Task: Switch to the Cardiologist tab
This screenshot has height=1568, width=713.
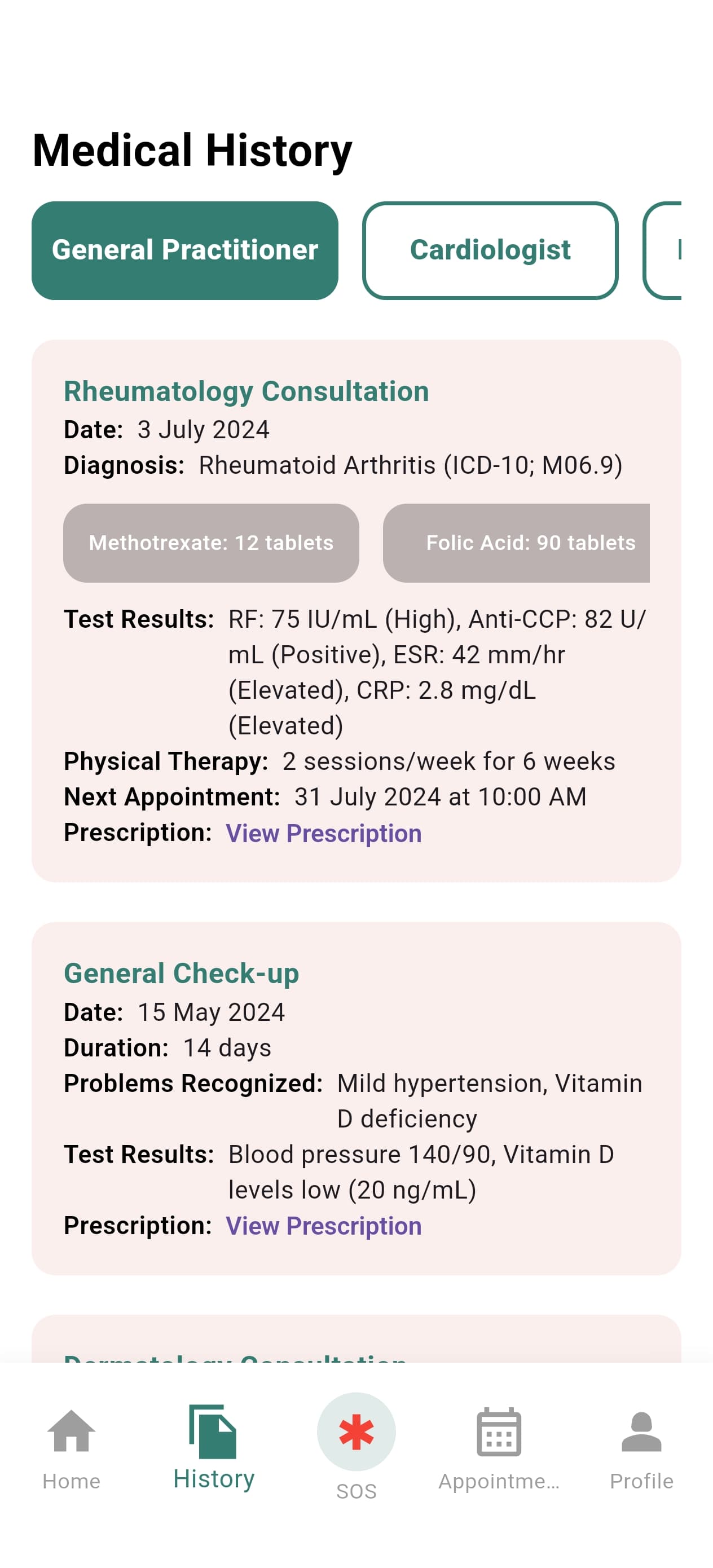Action: [x=490, y=250]
